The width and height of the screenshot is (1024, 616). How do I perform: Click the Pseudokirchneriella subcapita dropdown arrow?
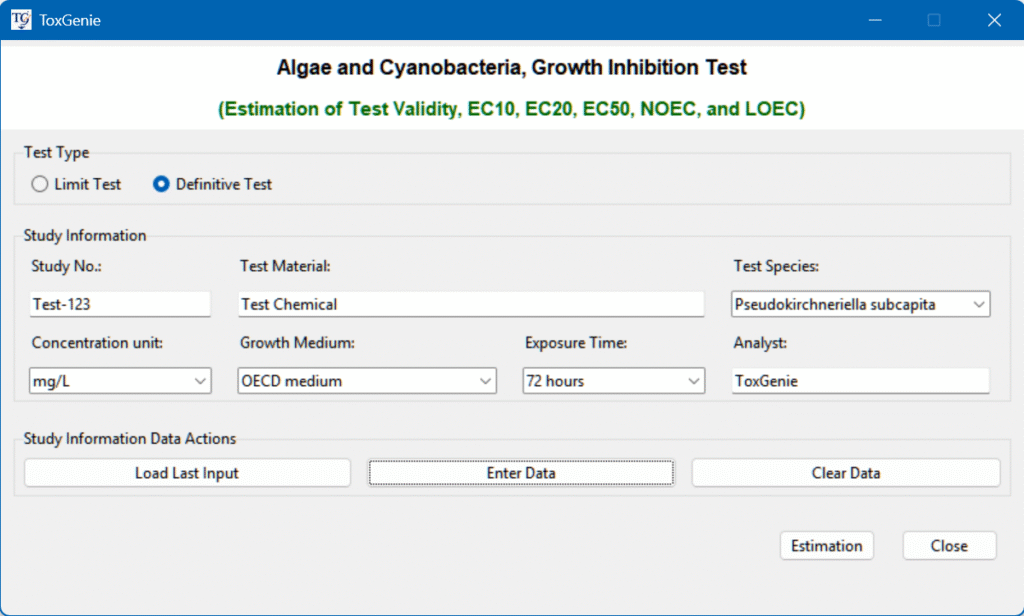[977, 304]
